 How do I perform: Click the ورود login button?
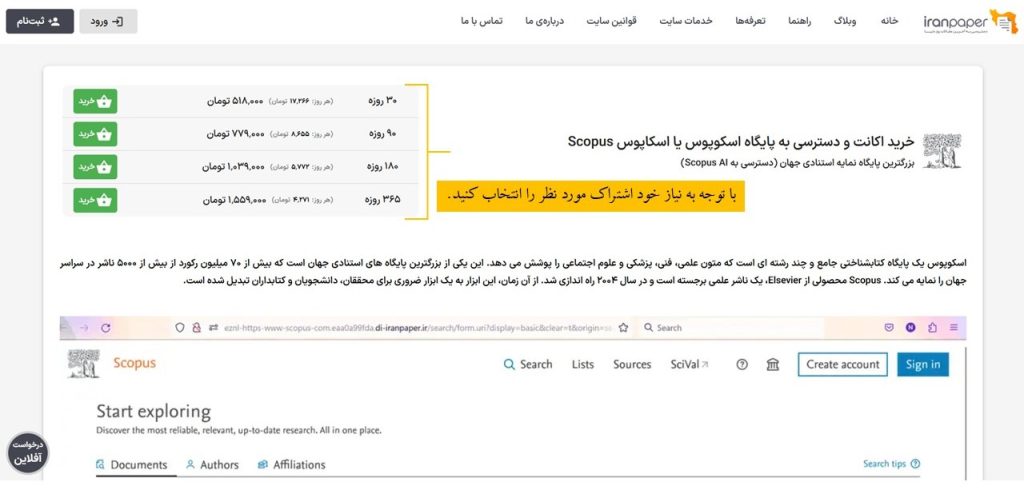click(108, 22)
